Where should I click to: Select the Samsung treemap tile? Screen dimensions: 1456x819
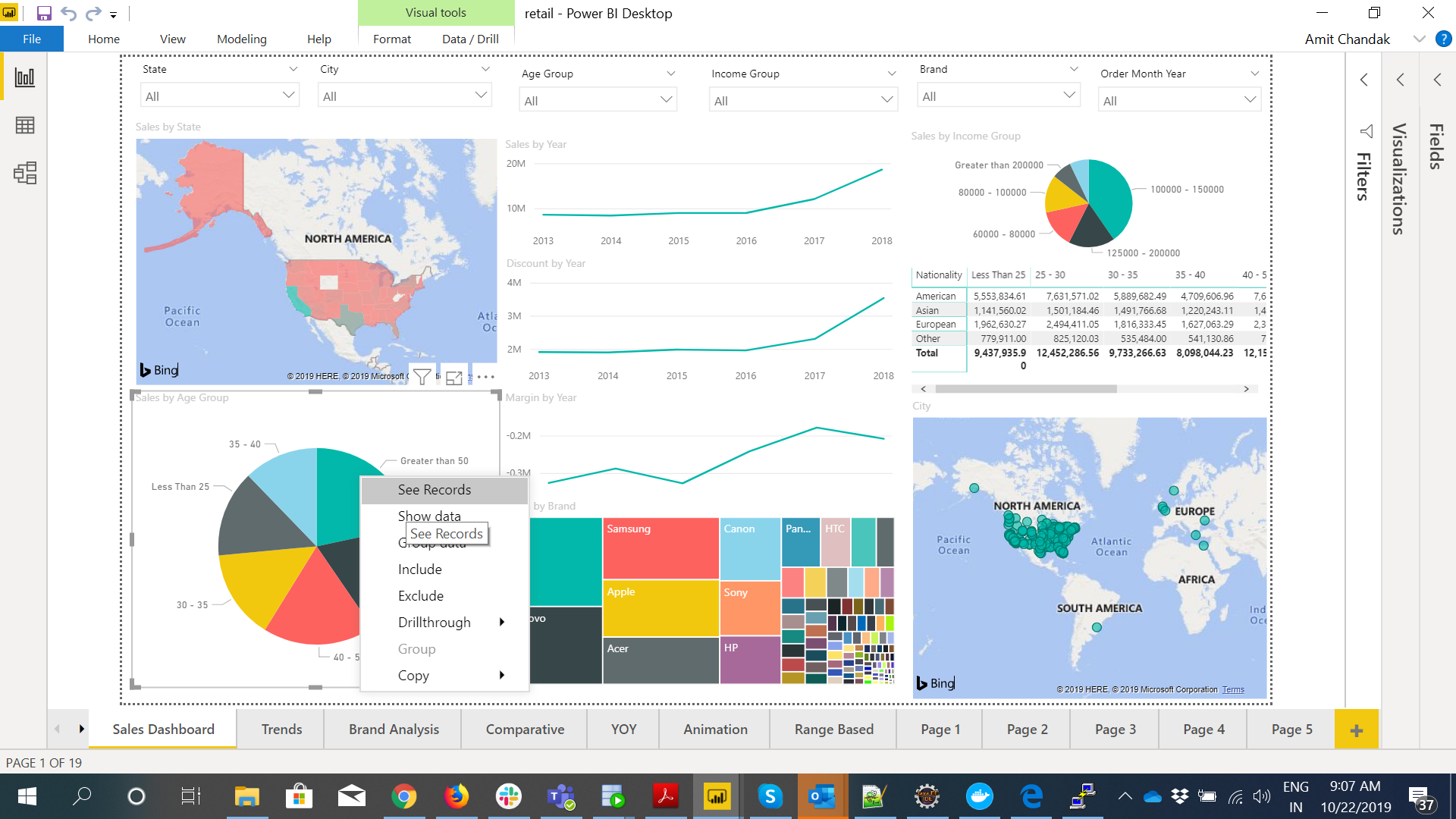[661, 548]
